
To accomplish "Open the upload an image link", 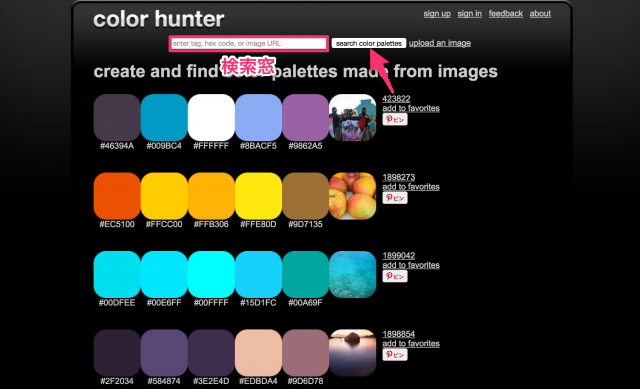I will click(x=440, y=43).
